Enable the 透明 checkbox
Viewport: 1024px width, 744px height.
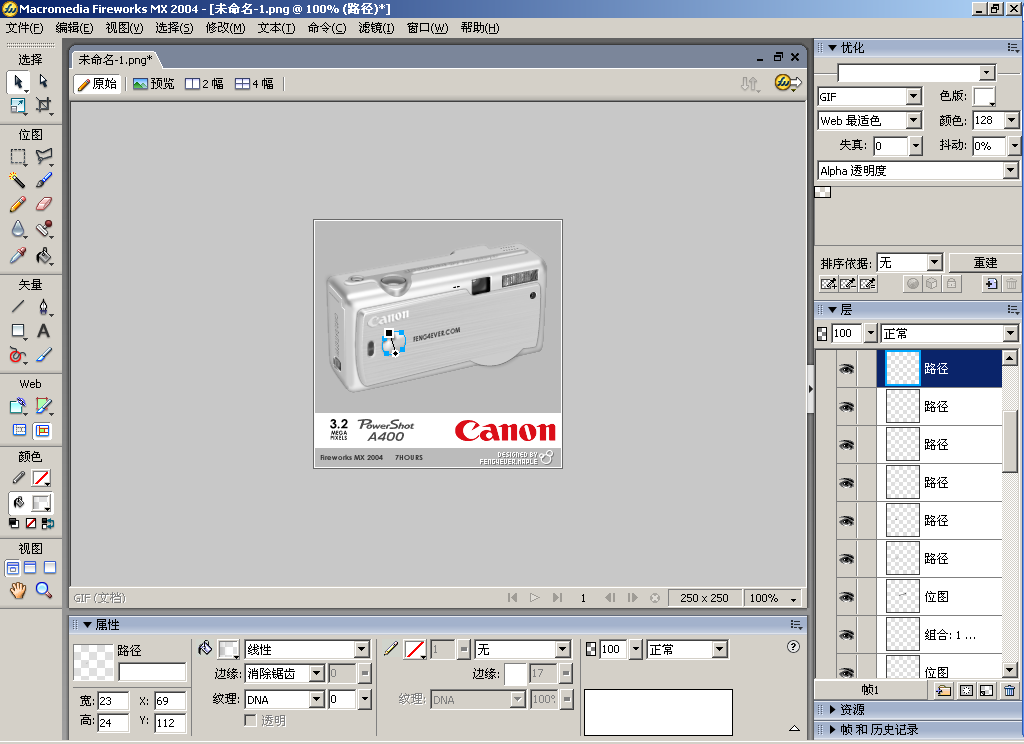[x=250, y=720]
